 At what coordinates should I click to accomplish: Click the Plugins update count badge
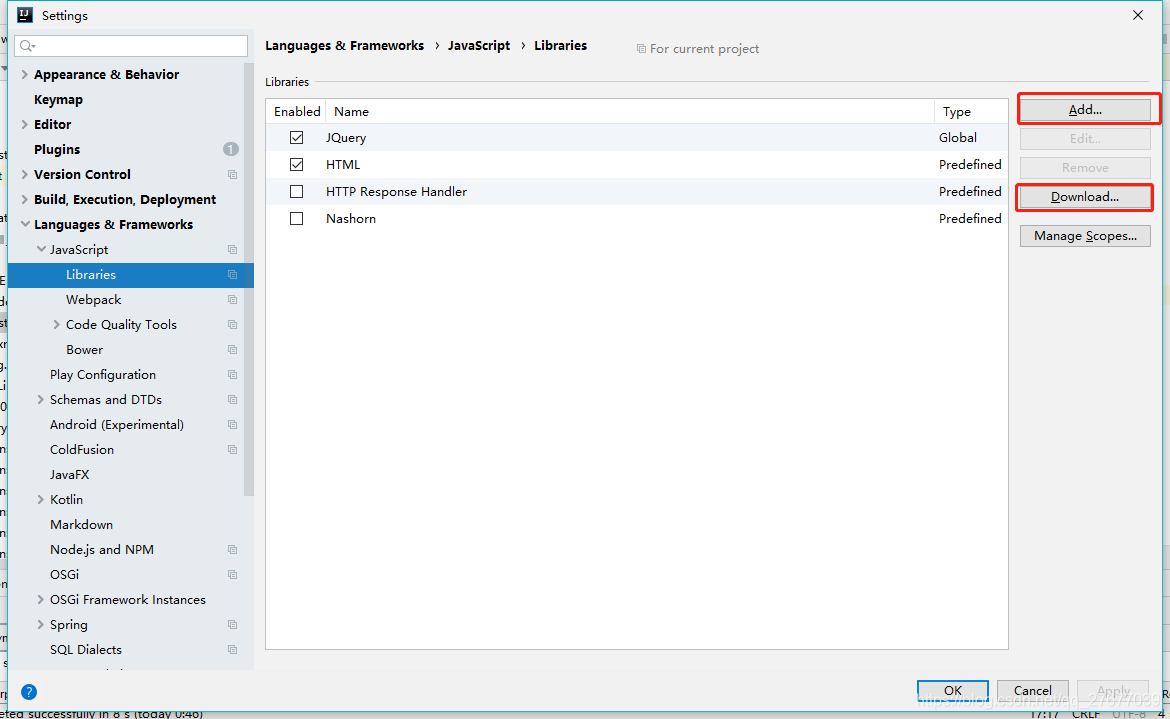[231, 149]
